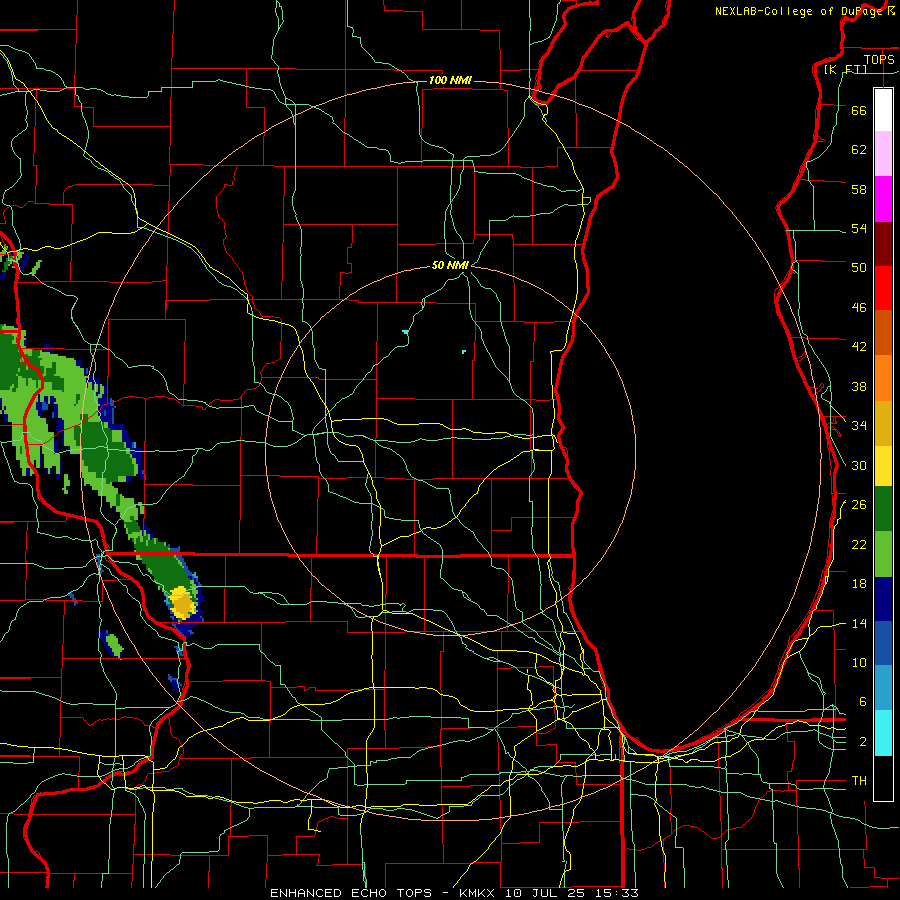Image resolution: width=900 pixels, height=900 pixels.
Task: Click the magenta 58 legend band
Action: pos(883,199)
